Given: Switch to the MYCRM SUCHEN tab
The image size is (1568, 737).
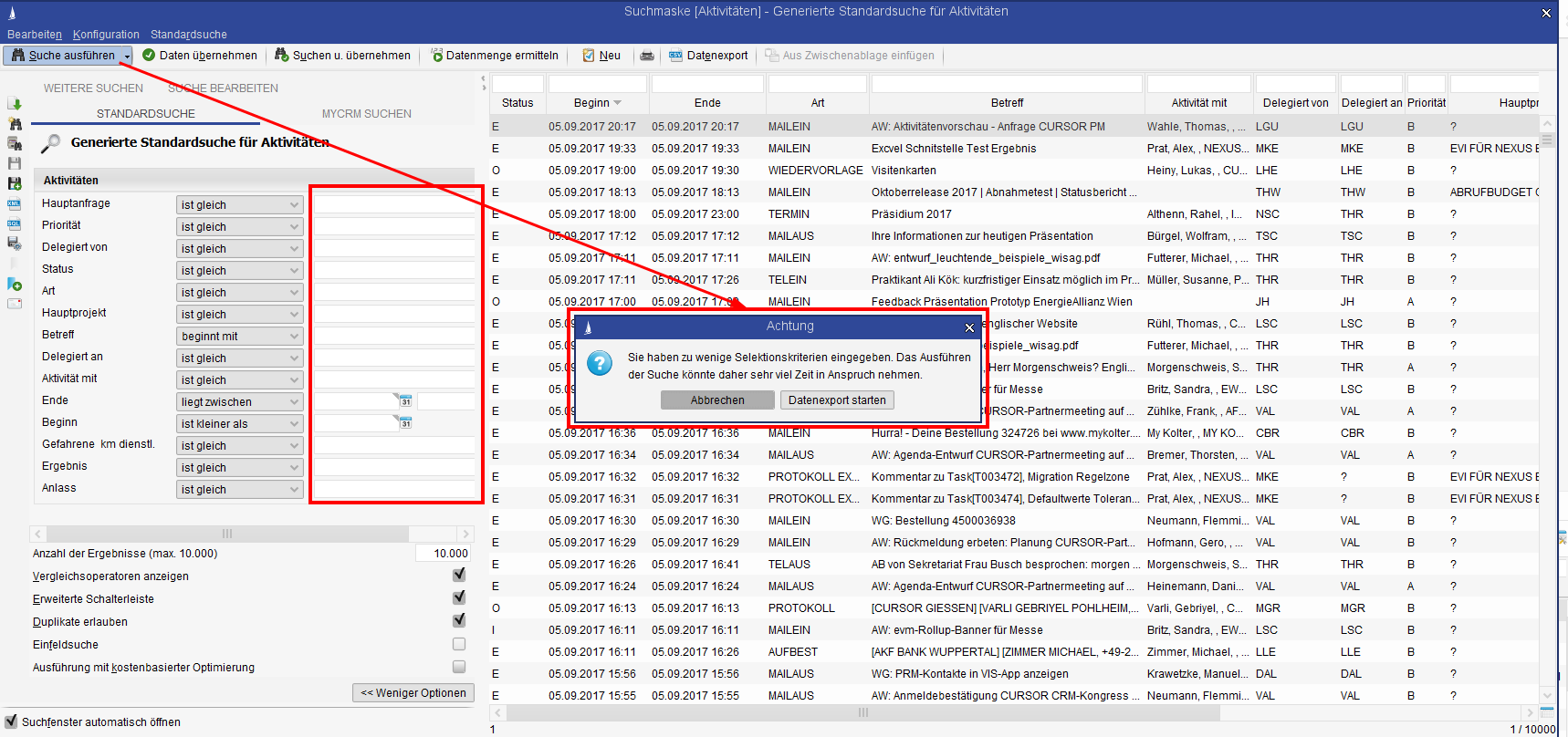Looking at the screenshot, I should coord(366,114).
